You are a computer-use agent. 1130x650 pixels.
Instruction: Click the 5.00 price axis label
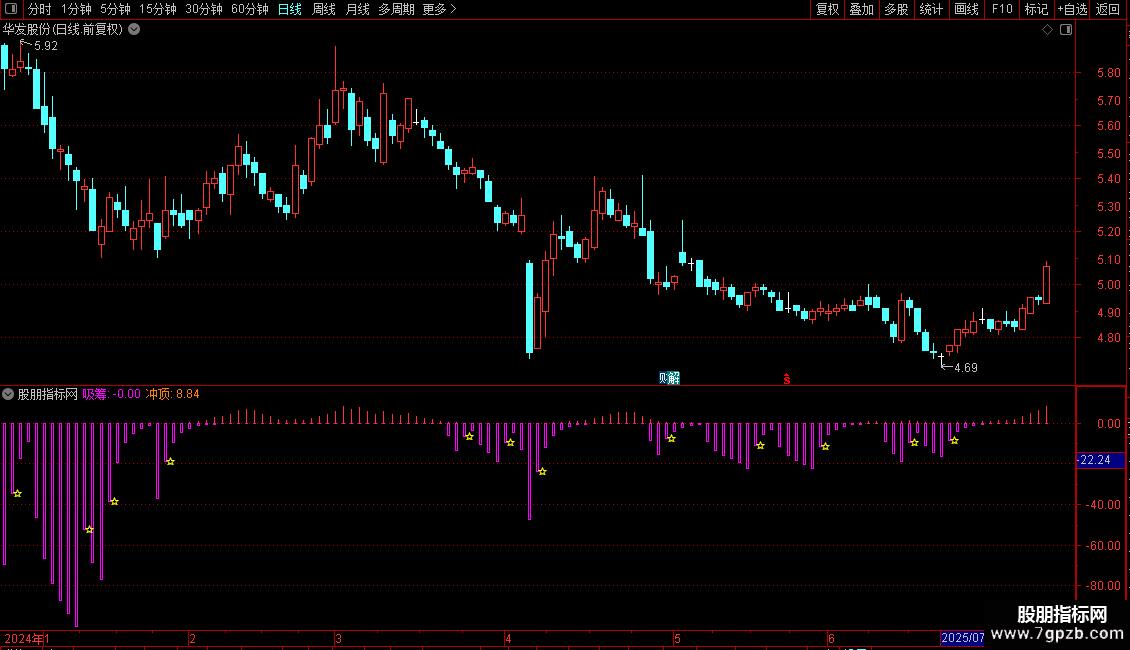click(x=1109, y=285)
